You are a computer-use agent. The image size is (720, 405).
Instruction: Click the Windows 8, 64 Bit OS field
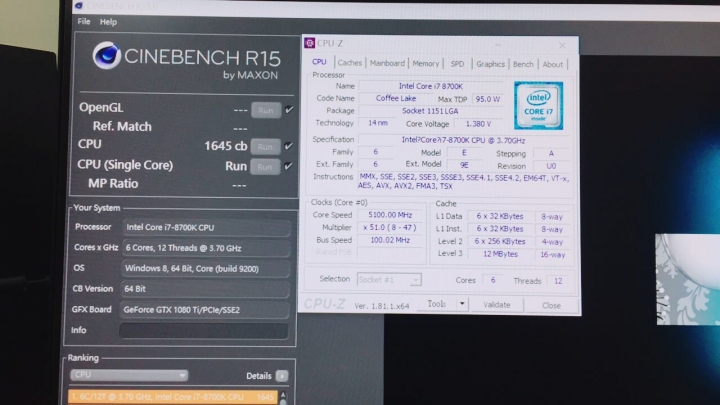tap(206, 269)
